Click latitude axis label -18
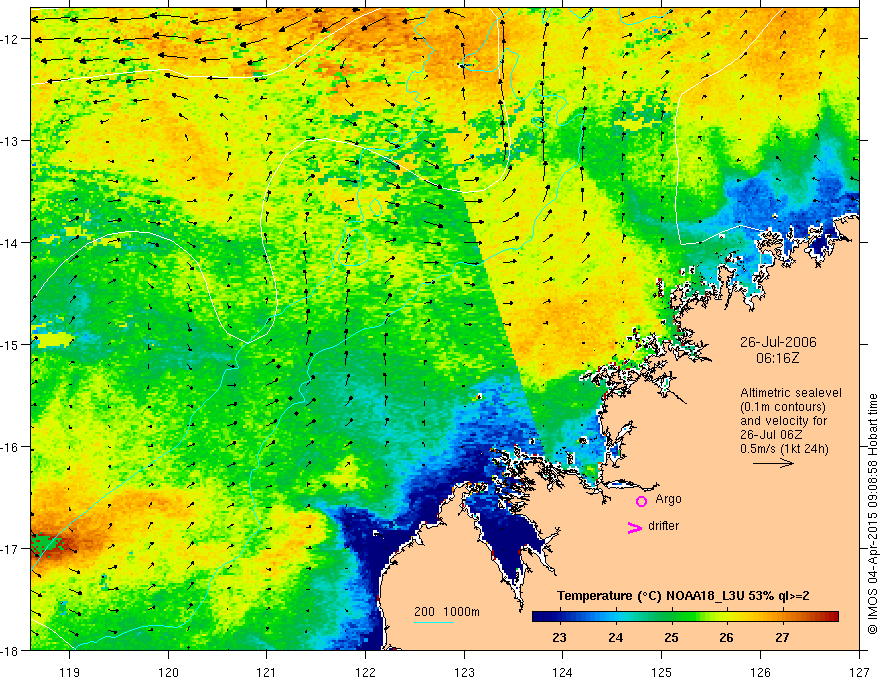Viewport: 880px width, 680px height. 10,651
